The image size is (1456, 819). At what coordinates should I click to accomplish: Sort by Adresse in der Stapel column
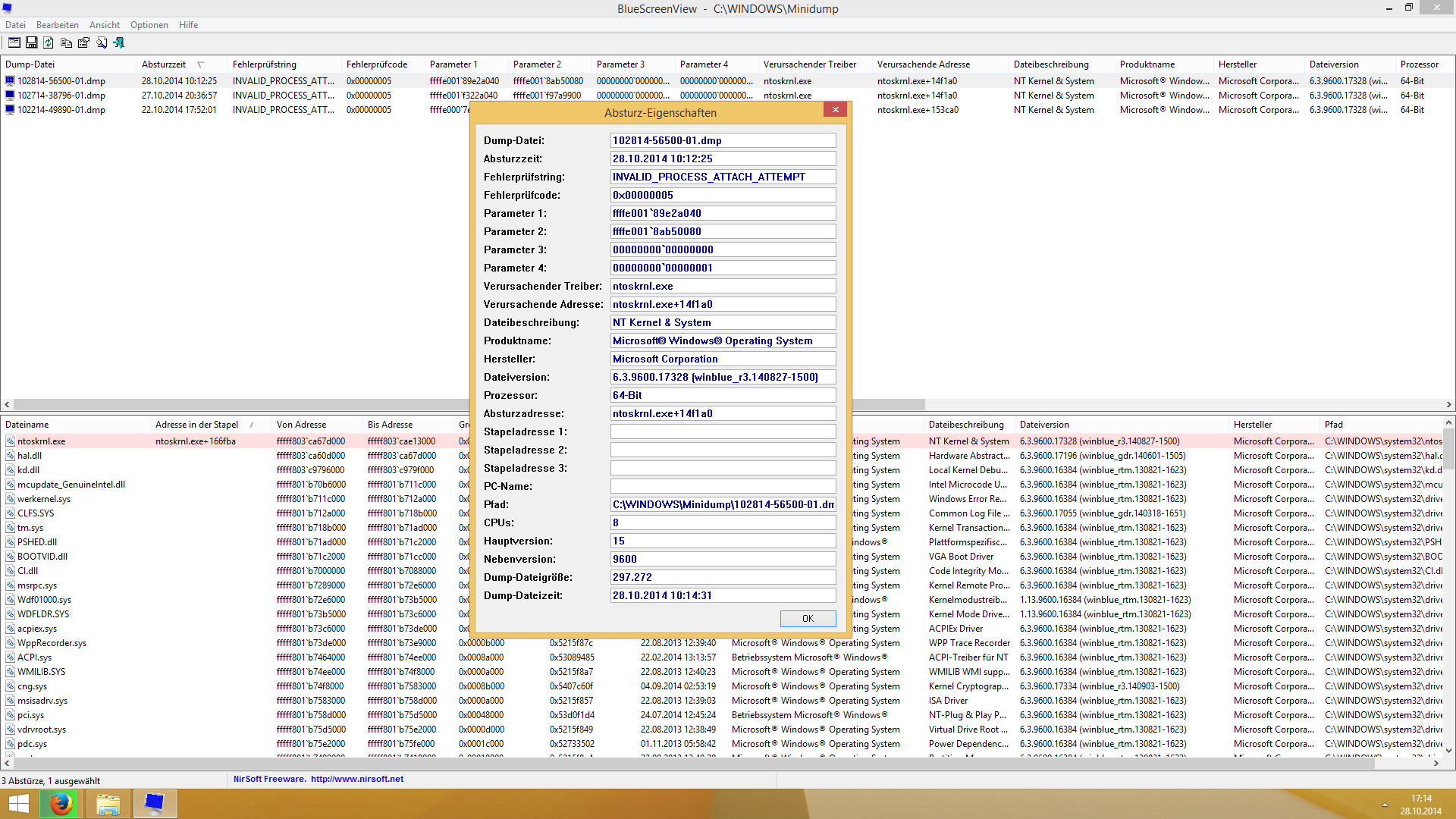point(196,425)
